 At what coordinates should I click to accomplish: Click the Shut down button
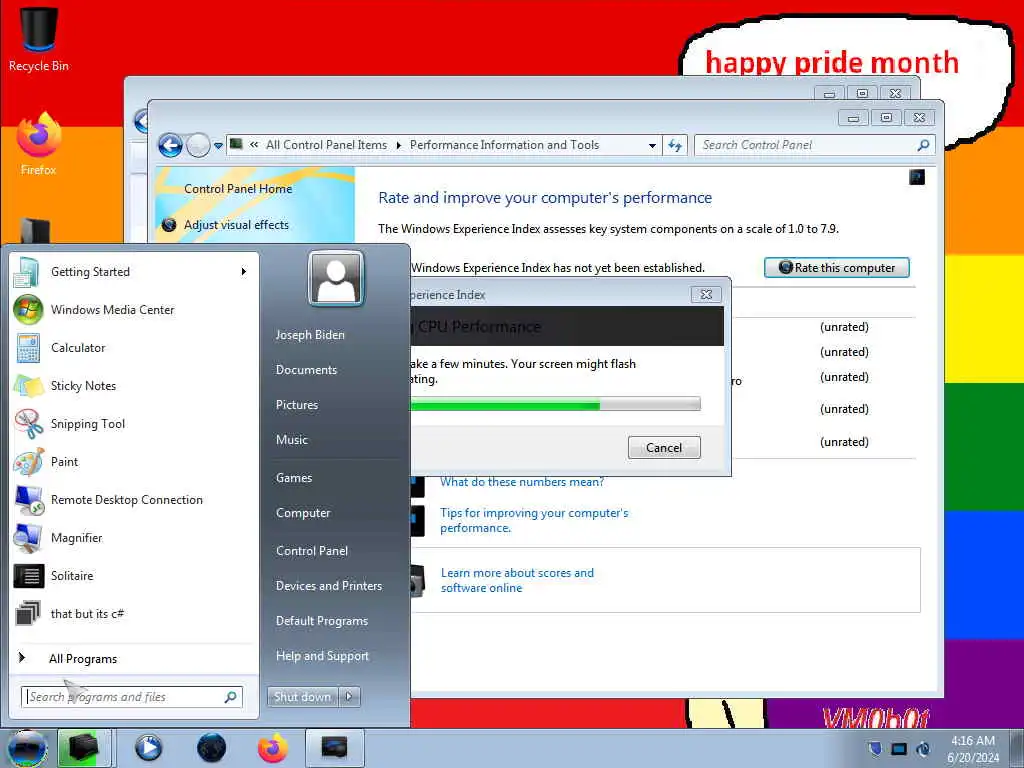pyautogui.click(x=303, y=697)
